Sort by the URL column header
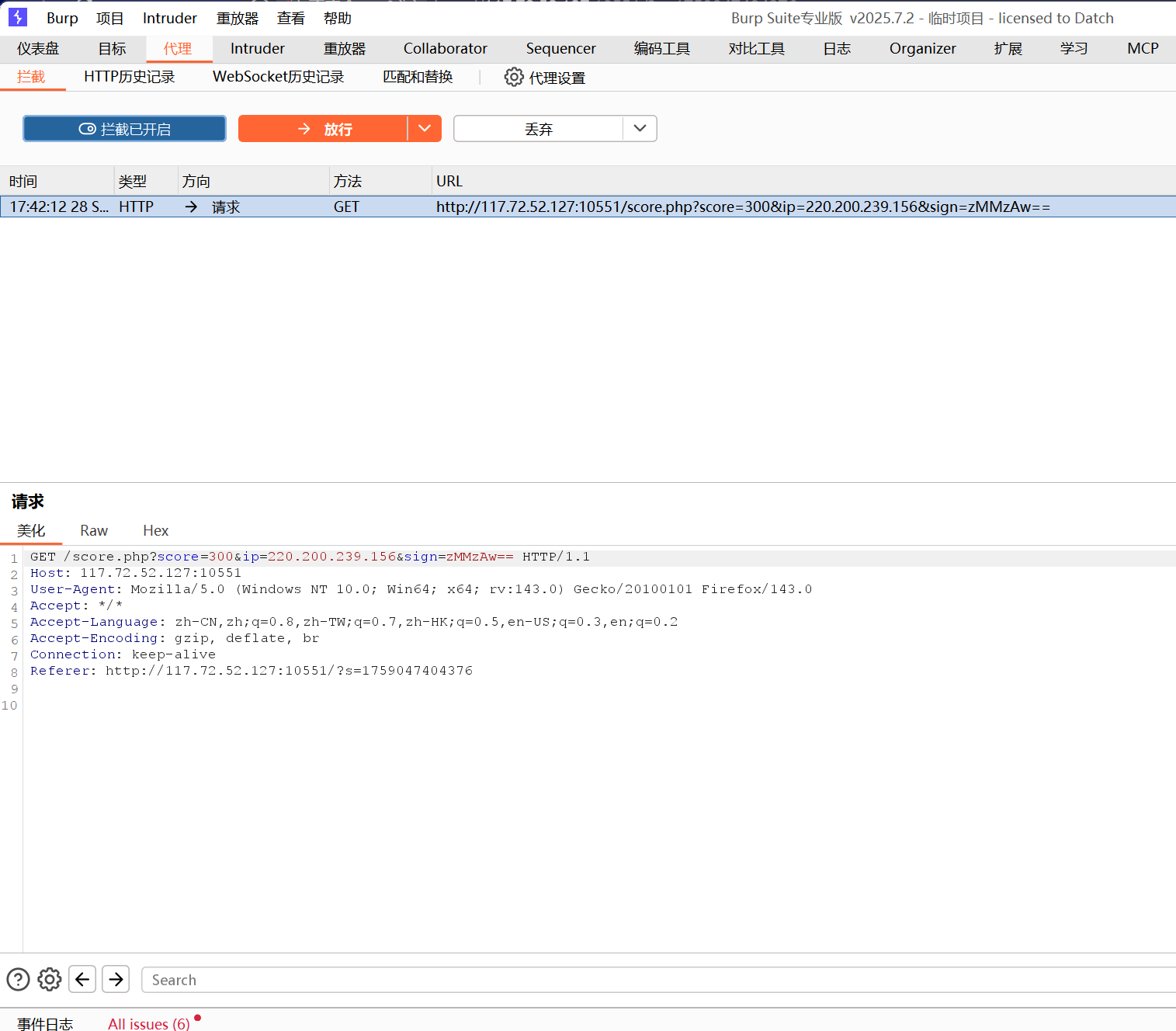Image resolution: width=1176 pixels, height=1031 pixels. 803,181
